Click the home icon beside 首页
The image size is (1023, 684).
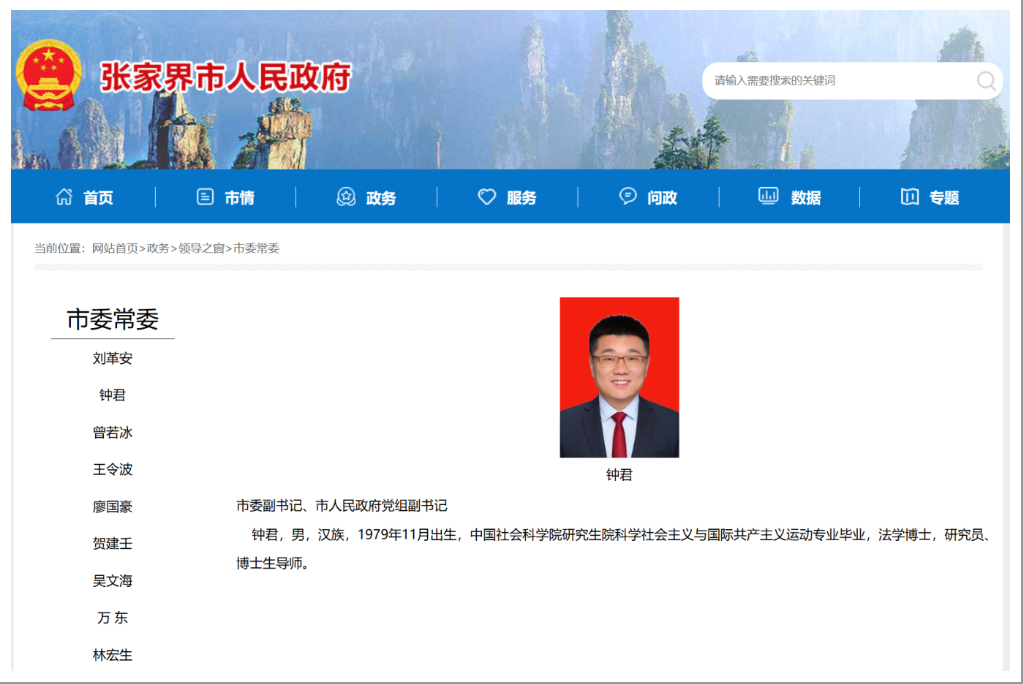[64, 197]
